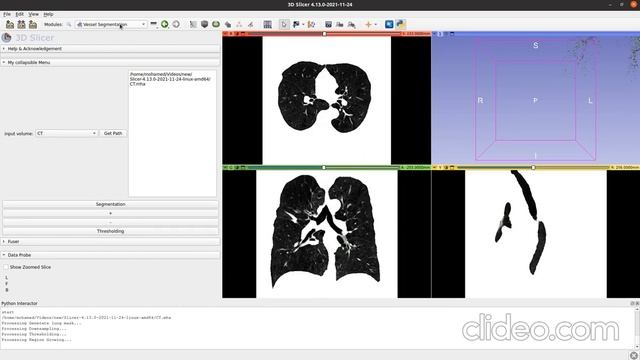Open the Models module green icon
The width and height of the screenshot is (640, 360).
(216, 24)
